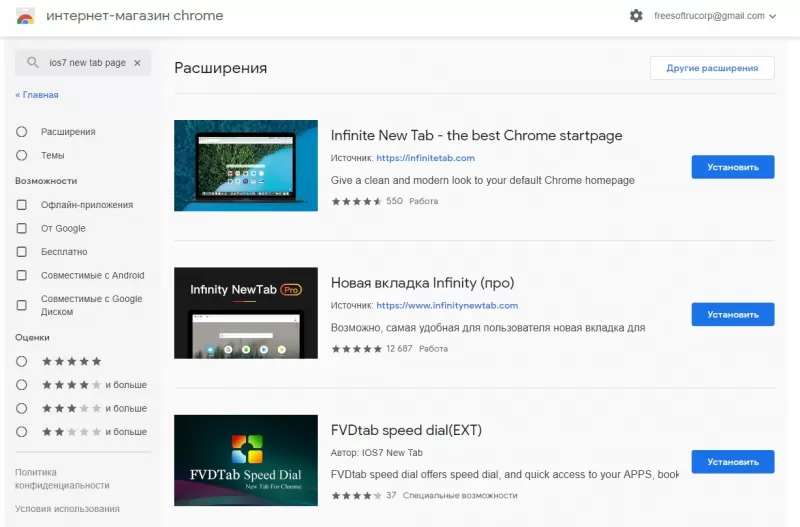This screenshot has height=527, width=800.
Task: Open Условия использования link
Action: 67,509
